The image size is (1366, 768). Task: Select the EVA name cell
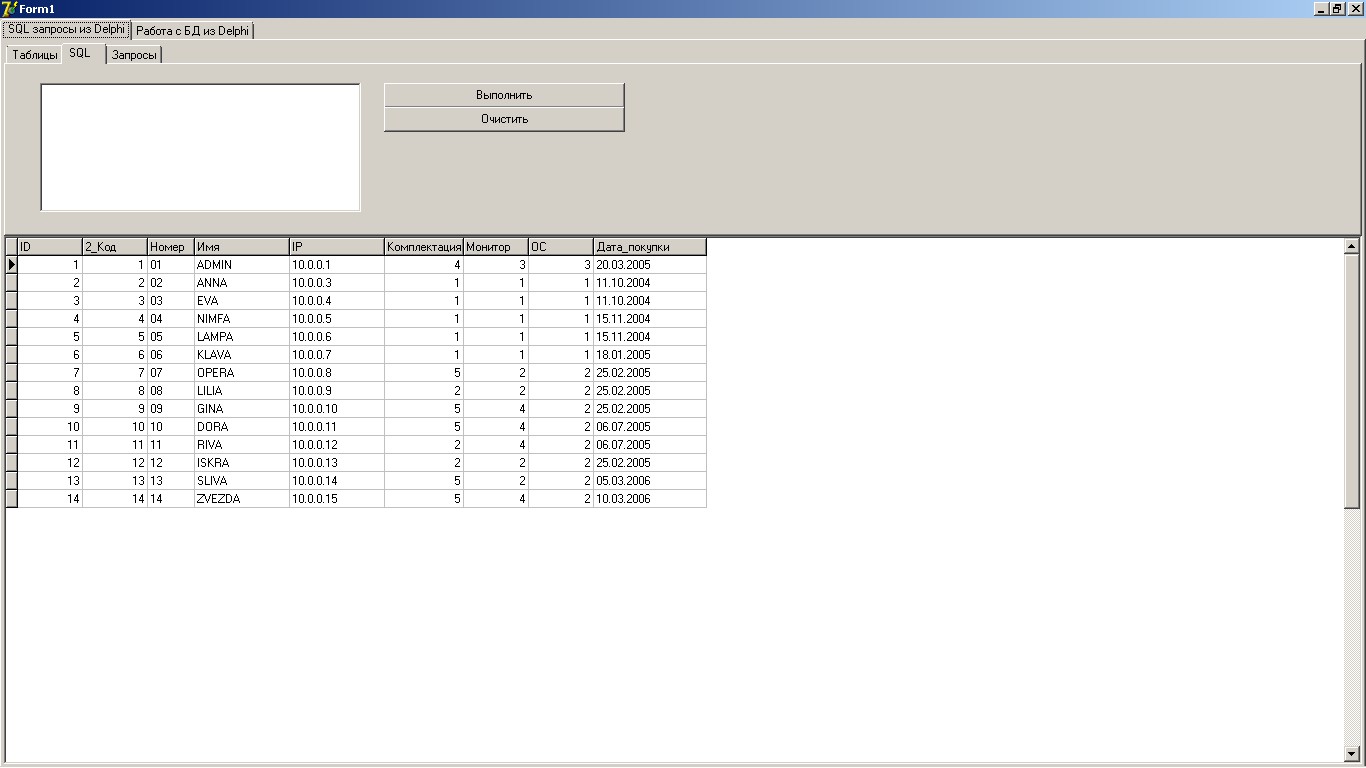[x=242, y=301]
